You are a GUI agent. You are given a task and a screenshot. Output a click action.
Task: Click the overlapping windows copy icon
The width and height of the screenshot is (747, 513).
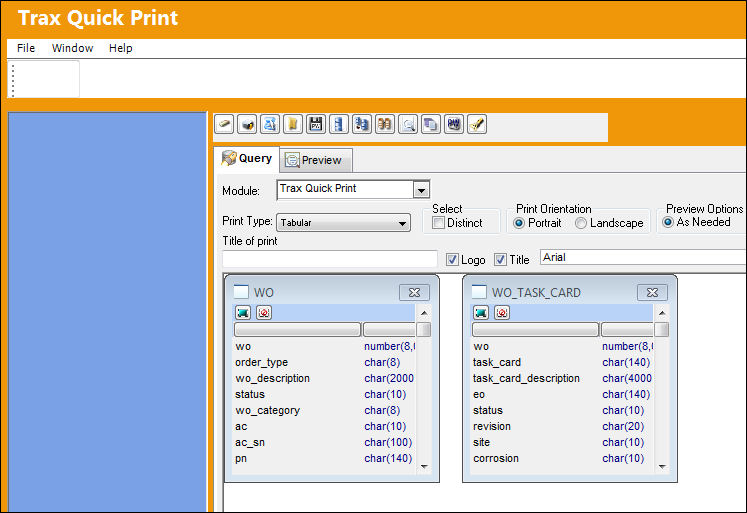tap(431, 124)
